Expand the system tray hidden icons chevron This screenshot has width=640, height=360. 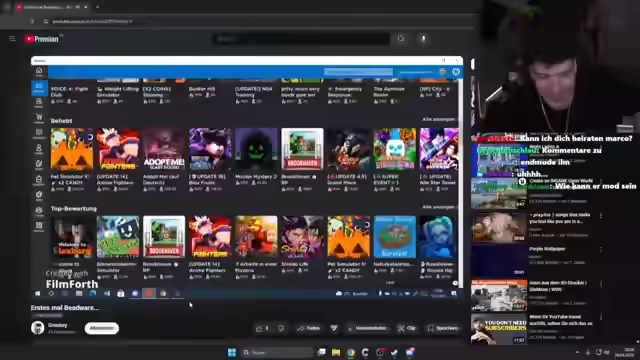[577, 352]
